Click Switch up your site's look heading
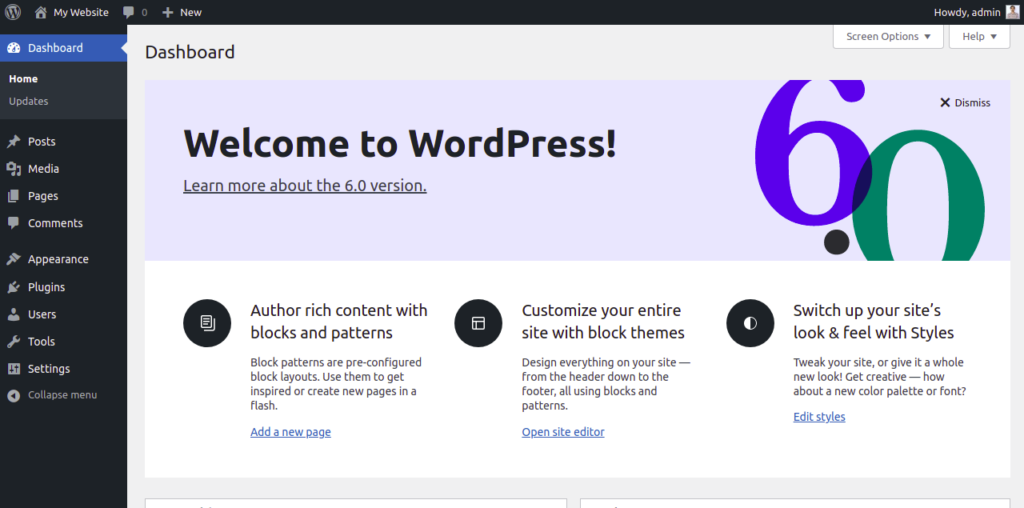This screenshot has height=508, width=1024. coord(874,321)
